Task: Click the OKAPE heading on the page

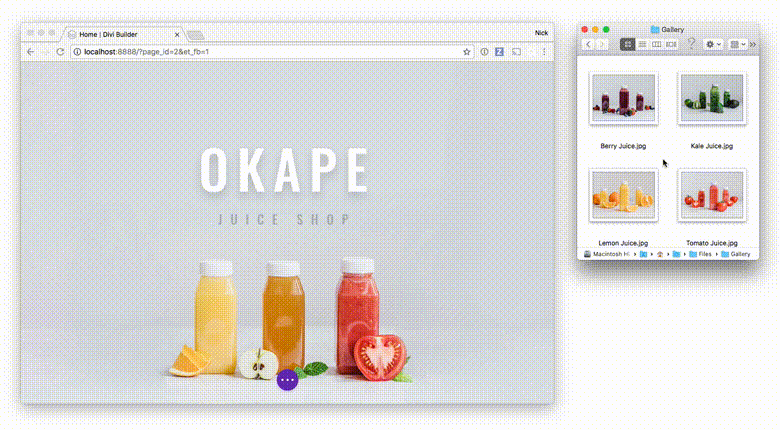Action: point(285,170)
